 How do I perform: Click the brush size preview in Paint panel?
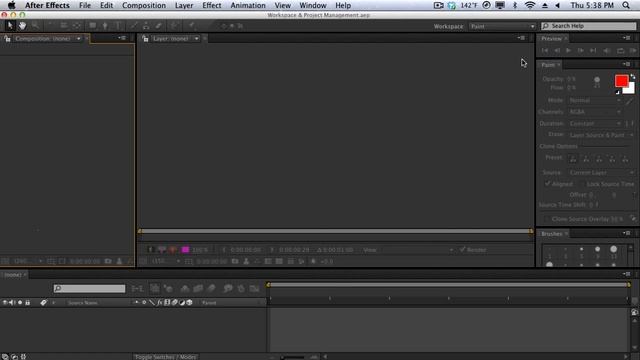click(597, 82)
